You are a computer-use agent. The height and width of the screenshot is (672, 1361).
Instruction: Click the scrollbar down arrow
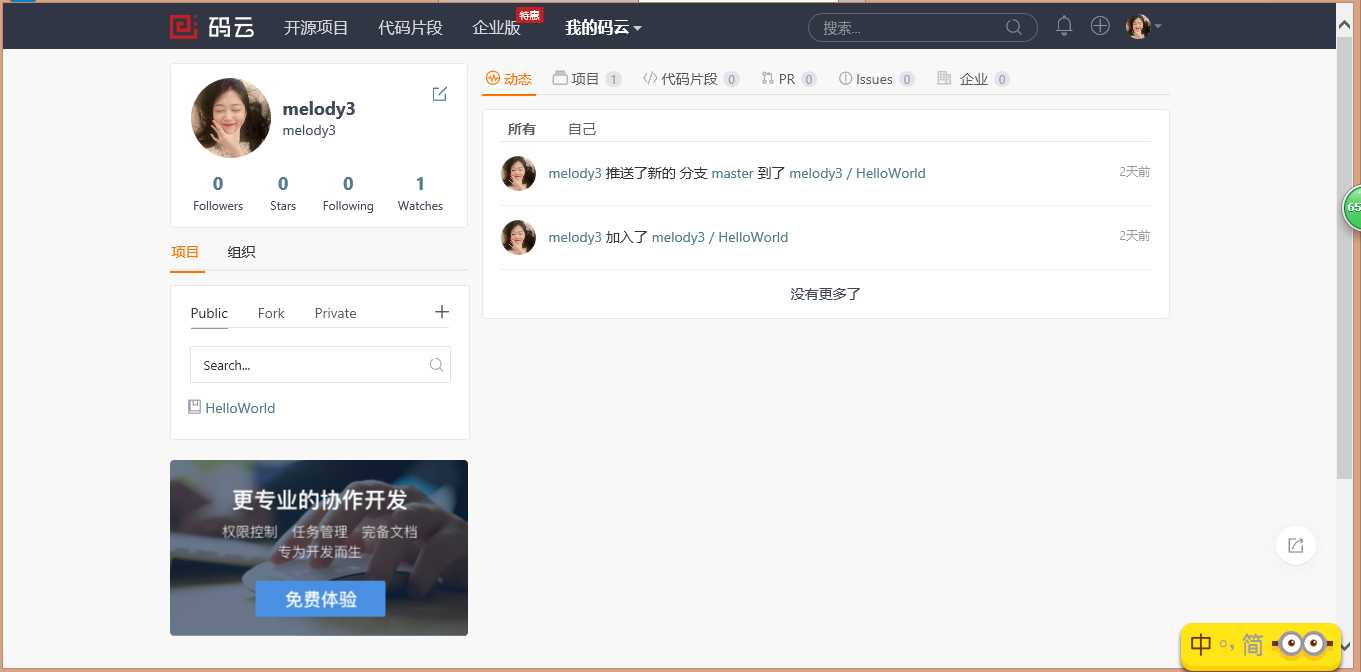(1345, 647)
